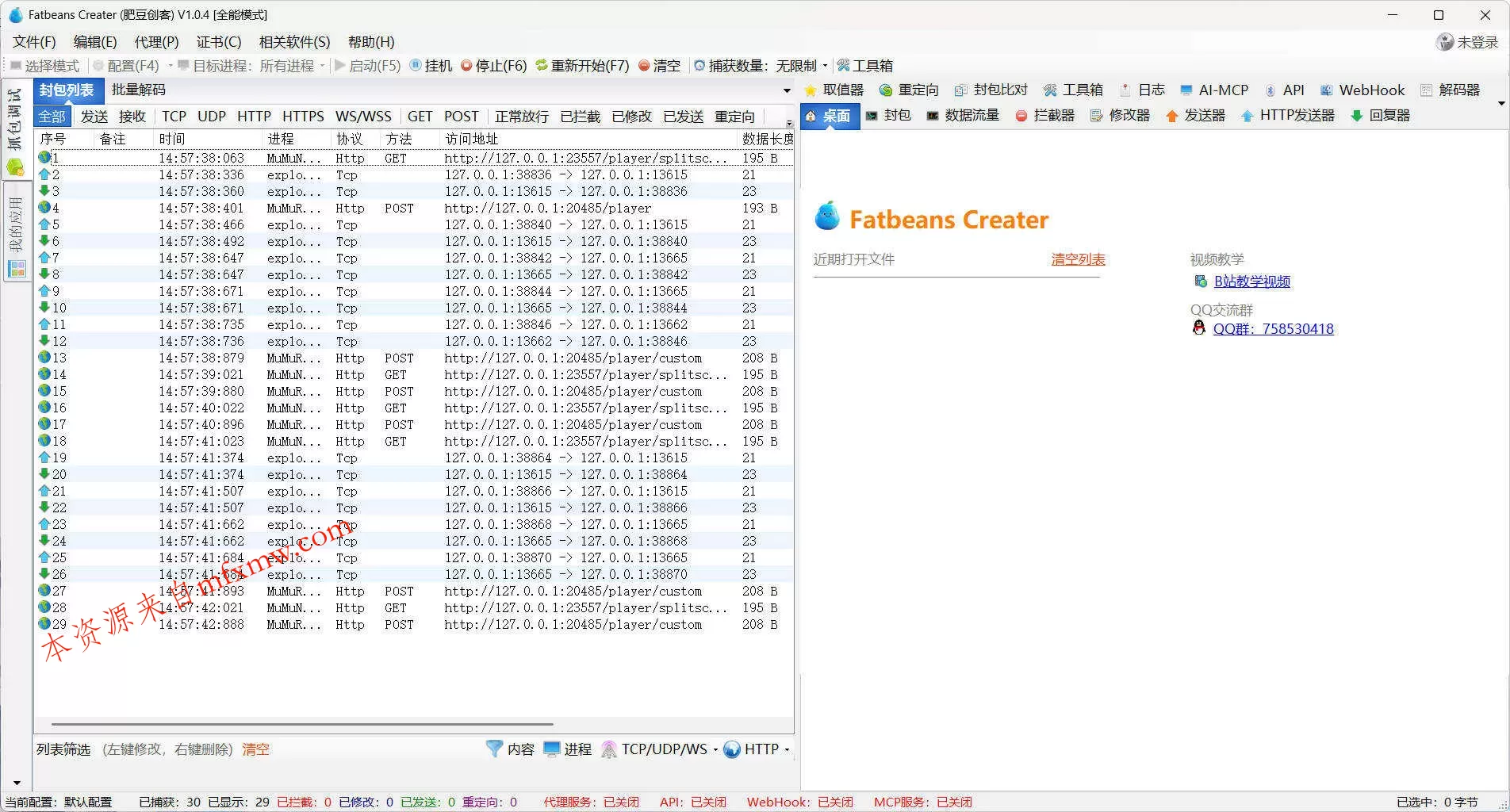Open the B站教学视频 link
1510x812 pixels.
(1252, 282)
